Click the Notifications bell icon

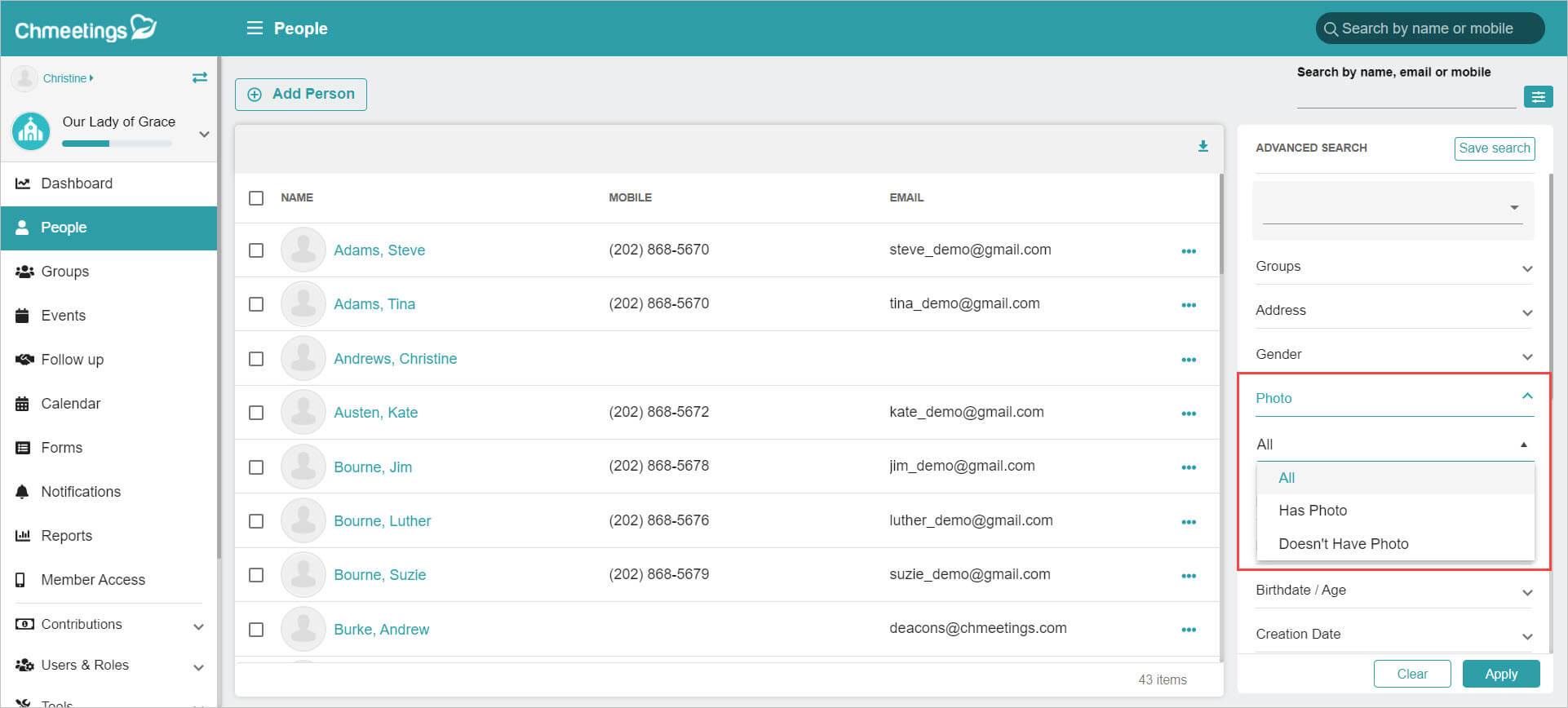[x=23, y=492]
